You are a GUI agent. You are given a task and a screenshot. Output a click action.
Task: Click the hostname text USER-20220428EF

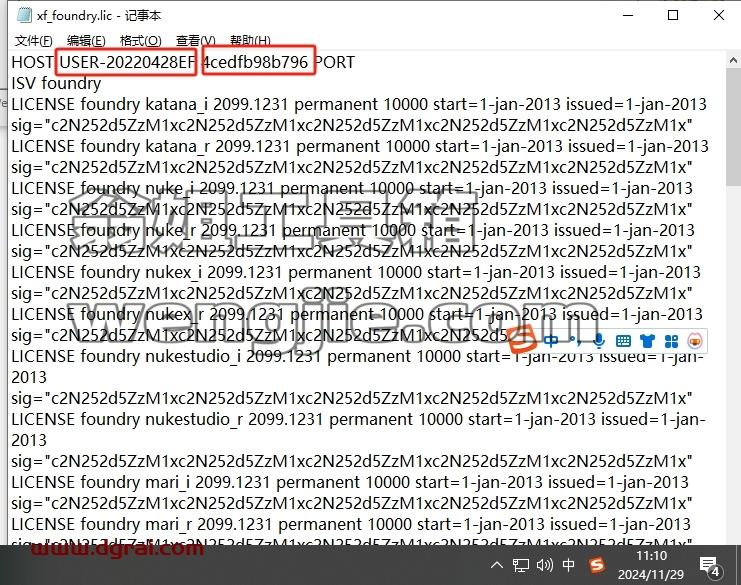click(127, 62)
